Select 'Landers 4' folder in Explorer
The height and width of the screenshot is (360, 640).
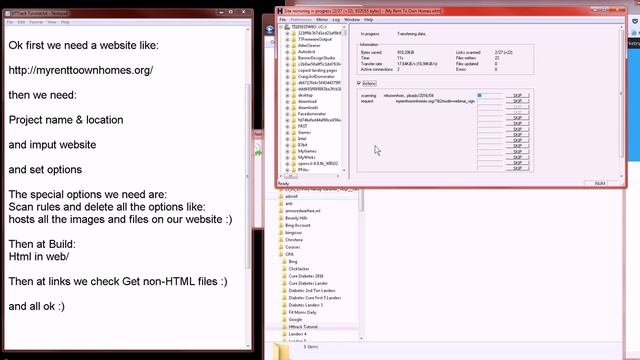click(298, 334)
